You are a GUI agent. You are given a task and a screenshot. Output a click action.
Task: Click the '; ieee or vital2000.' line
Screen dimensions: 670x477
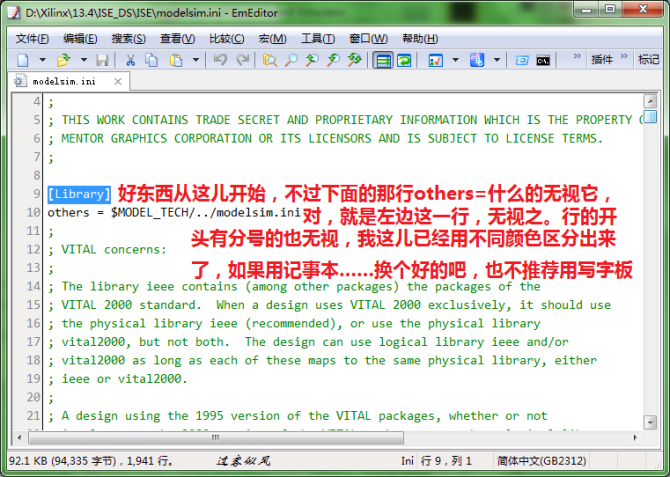[118, 379]
